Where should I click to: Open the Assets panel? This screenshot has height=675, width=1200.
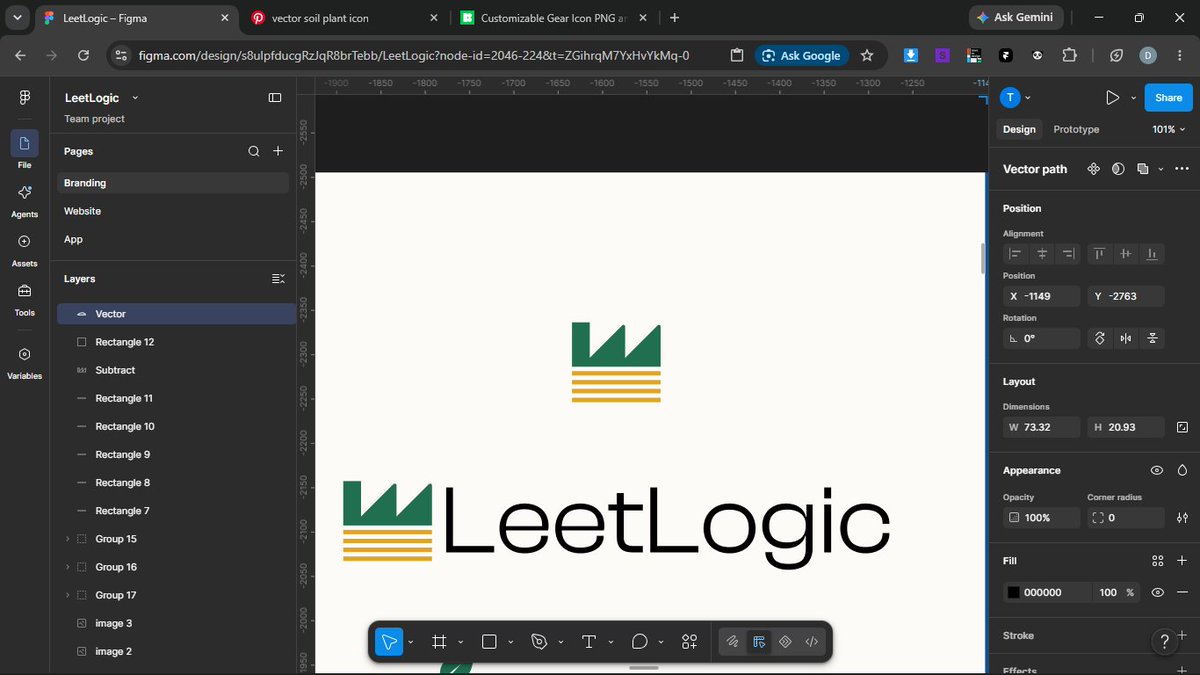(x=25, y=250)
